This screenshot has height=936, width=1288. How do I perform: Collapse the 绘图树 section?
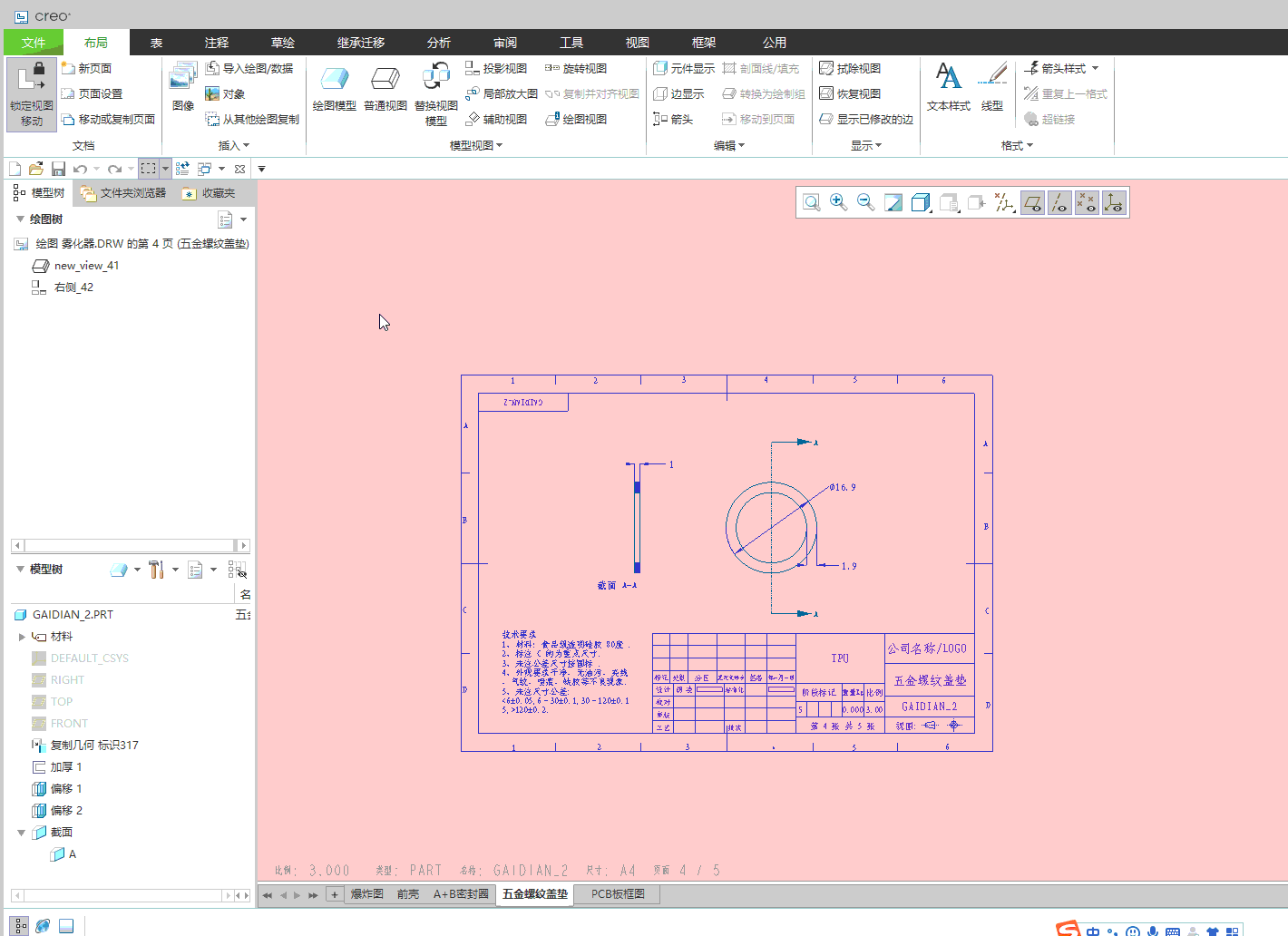pos(20,219)
